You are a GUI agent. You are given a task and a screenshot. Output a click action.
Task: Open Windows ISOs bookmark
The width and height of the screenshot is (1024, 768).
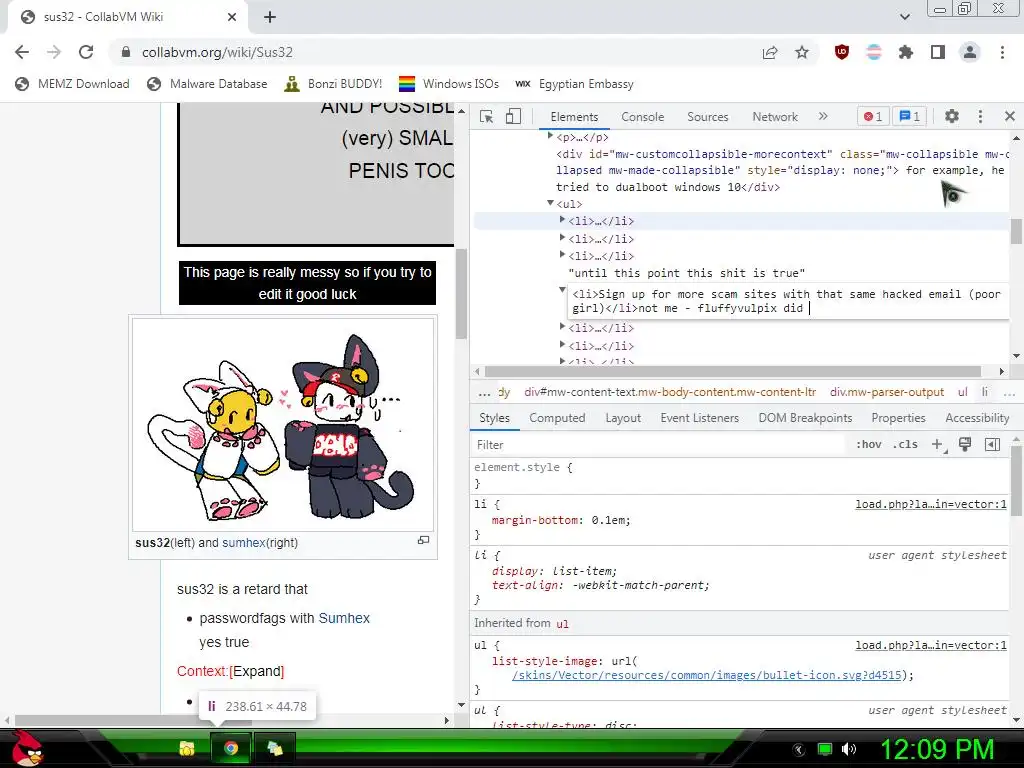click(449, 84)
